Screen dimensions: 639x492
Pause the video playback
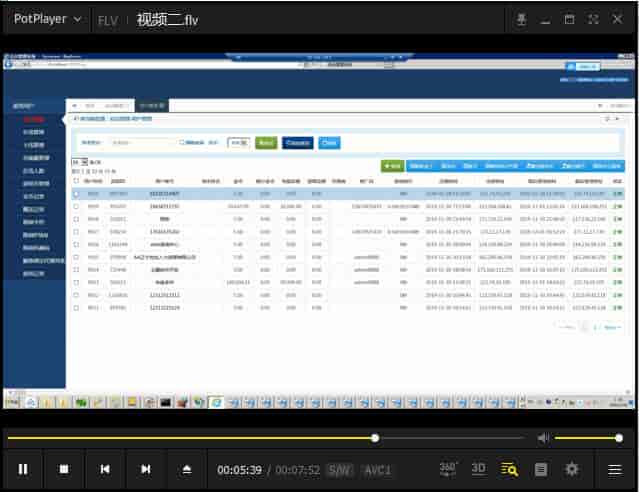pos(23,469)
